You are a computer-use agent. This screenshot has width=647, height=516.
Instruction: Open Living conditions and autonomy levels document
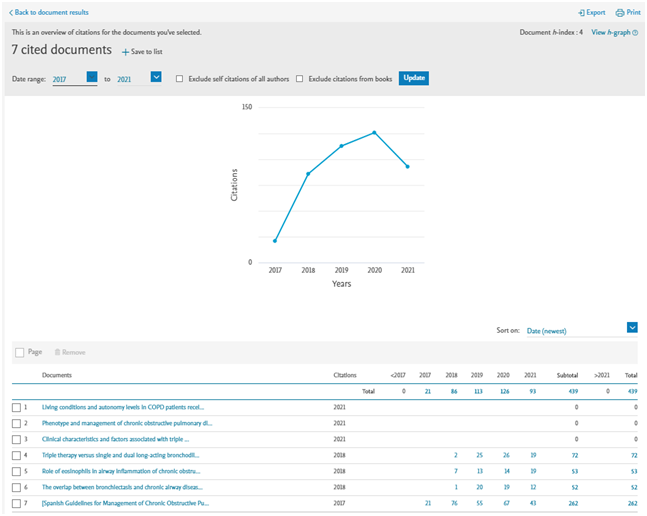tap(122, 408)
